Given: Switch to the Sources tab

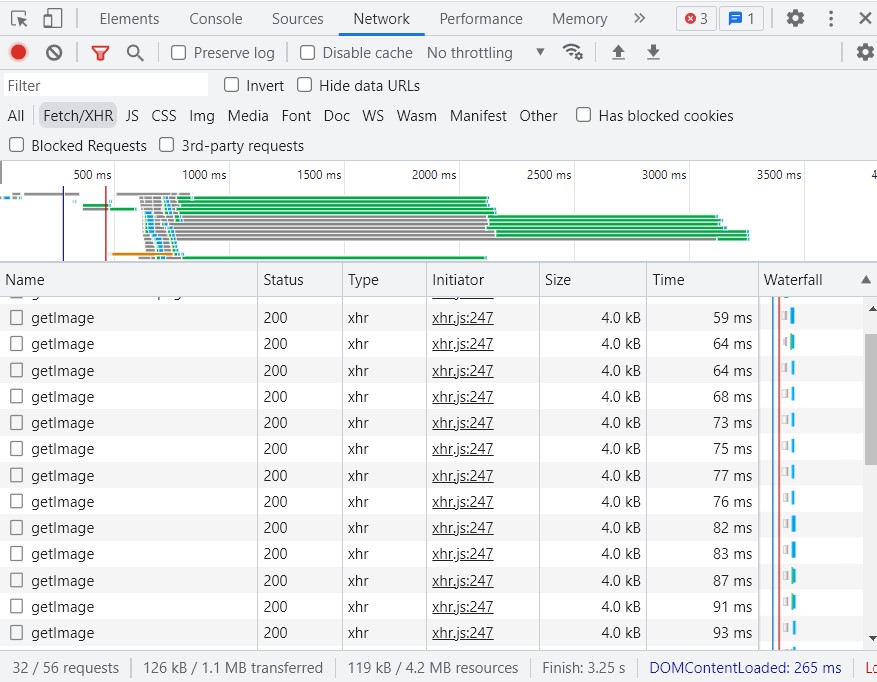Looking at the screenshot, I should click(298, 19).
